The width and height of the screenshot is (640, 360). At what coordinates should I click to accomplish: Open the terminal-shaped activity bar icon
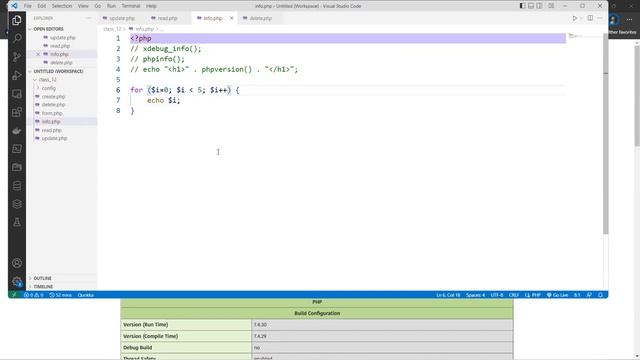17,149
